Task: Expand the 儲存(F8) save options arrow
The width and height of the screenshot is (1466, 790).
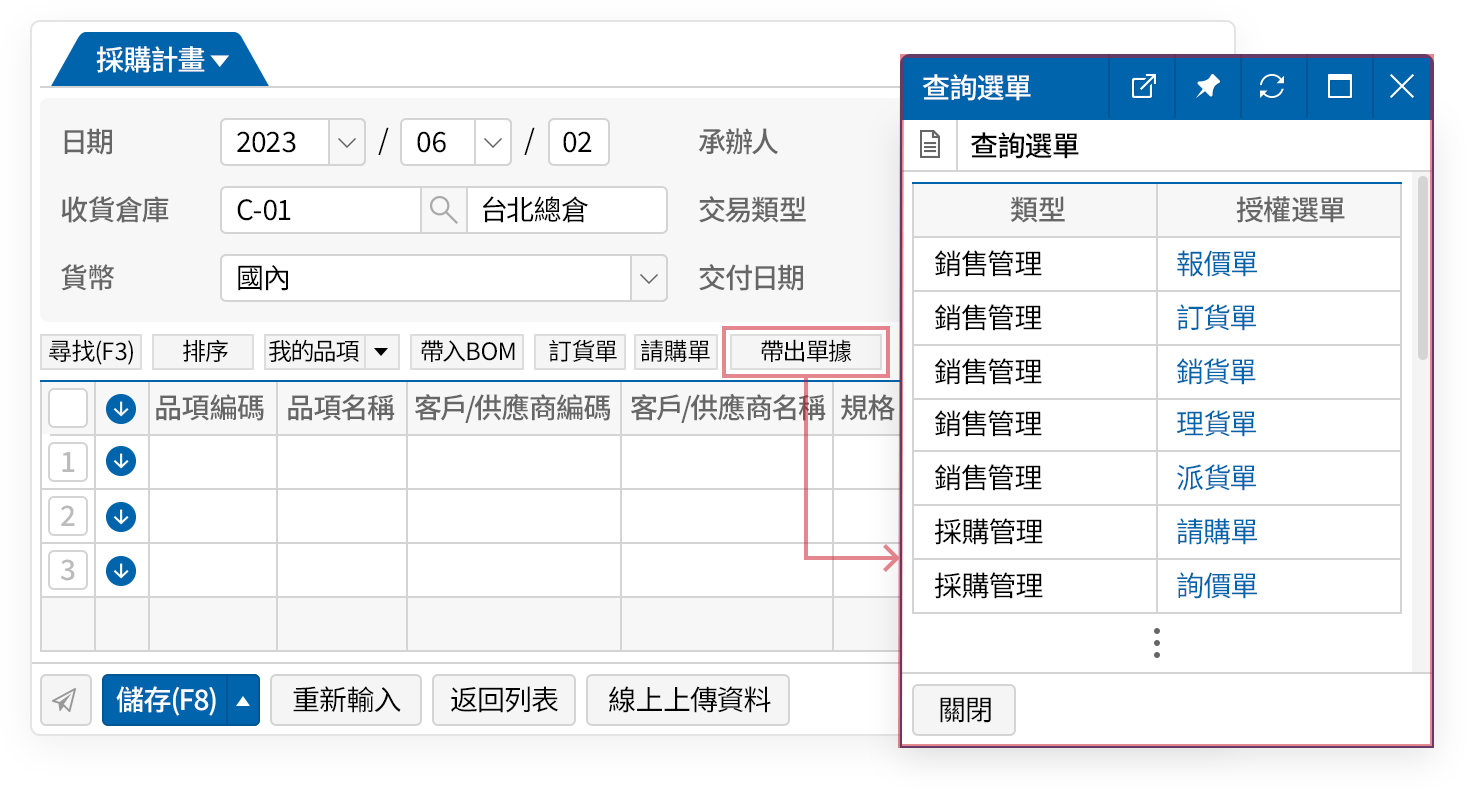Action: [x=243, y=700]
